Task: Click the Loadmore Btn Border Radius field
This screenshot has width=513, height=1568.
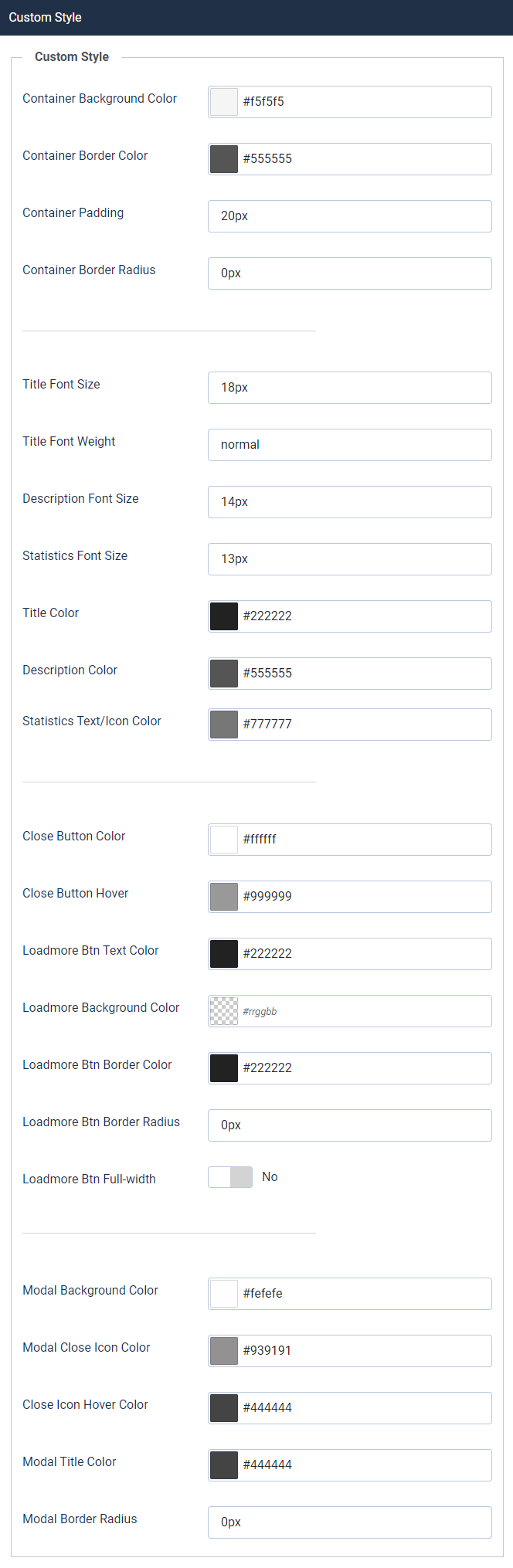Action: (349, 1125)
